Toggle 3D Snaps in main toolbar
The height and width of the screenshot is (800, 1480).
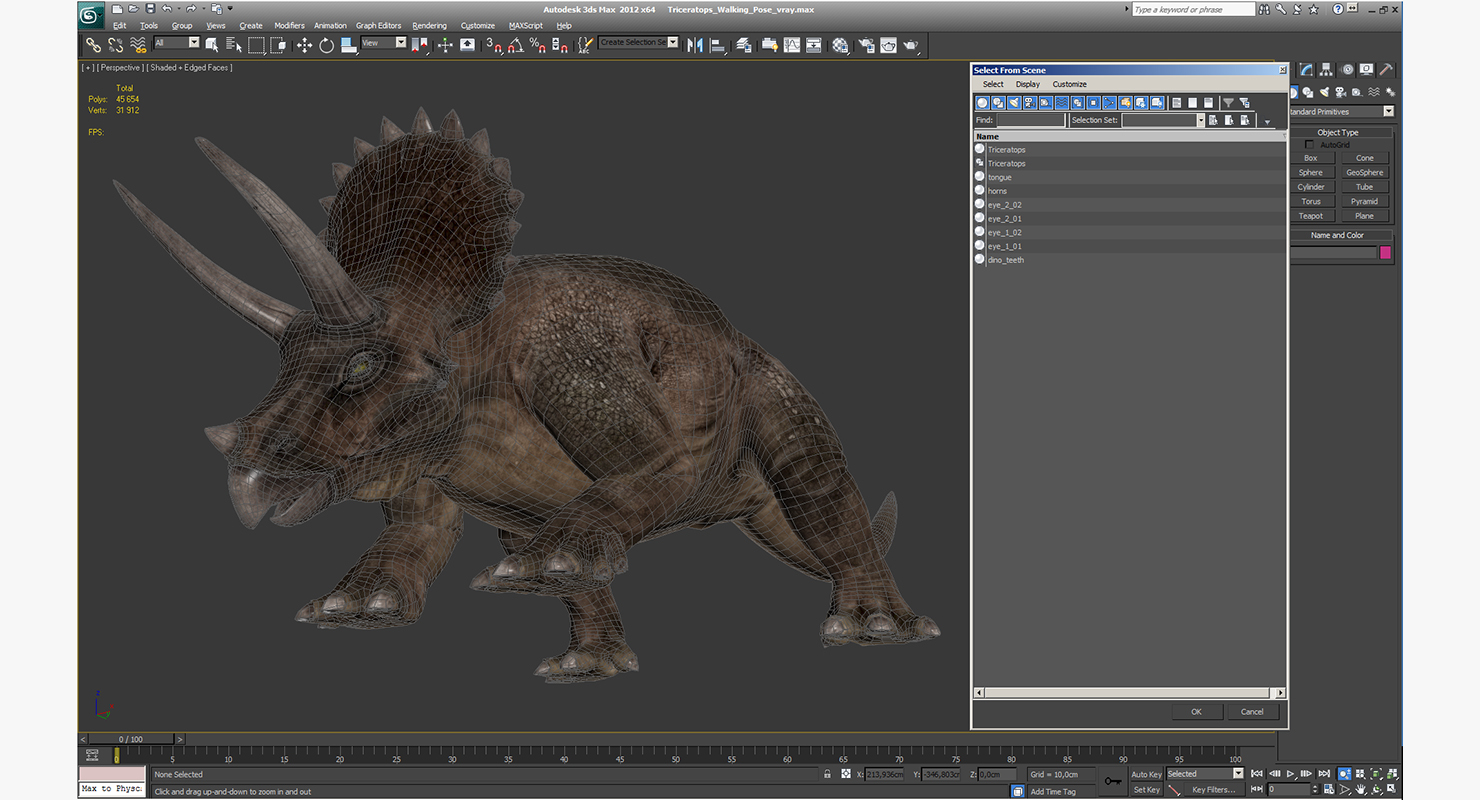(x=493, y=45)
